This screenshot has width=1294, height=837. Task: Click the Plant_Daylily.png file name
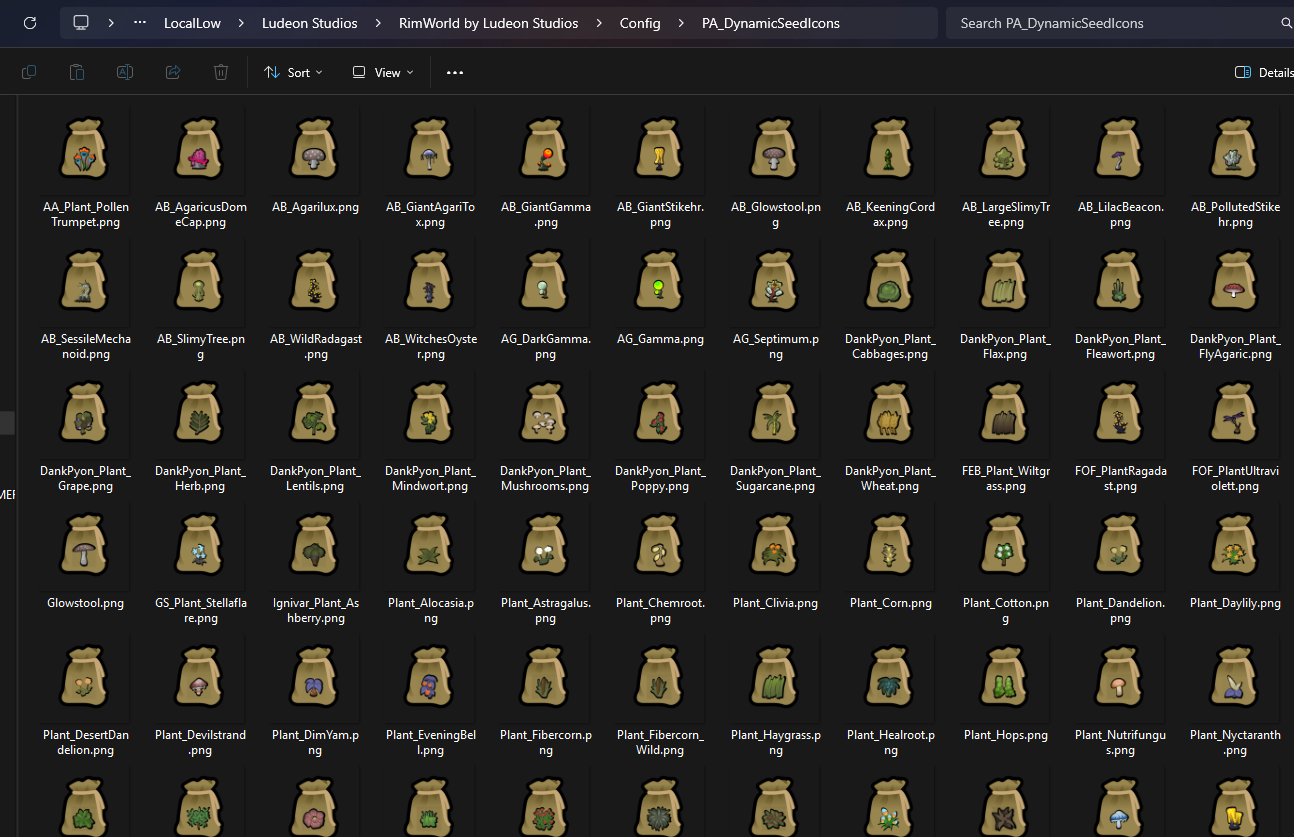(x=1235, y=603)
